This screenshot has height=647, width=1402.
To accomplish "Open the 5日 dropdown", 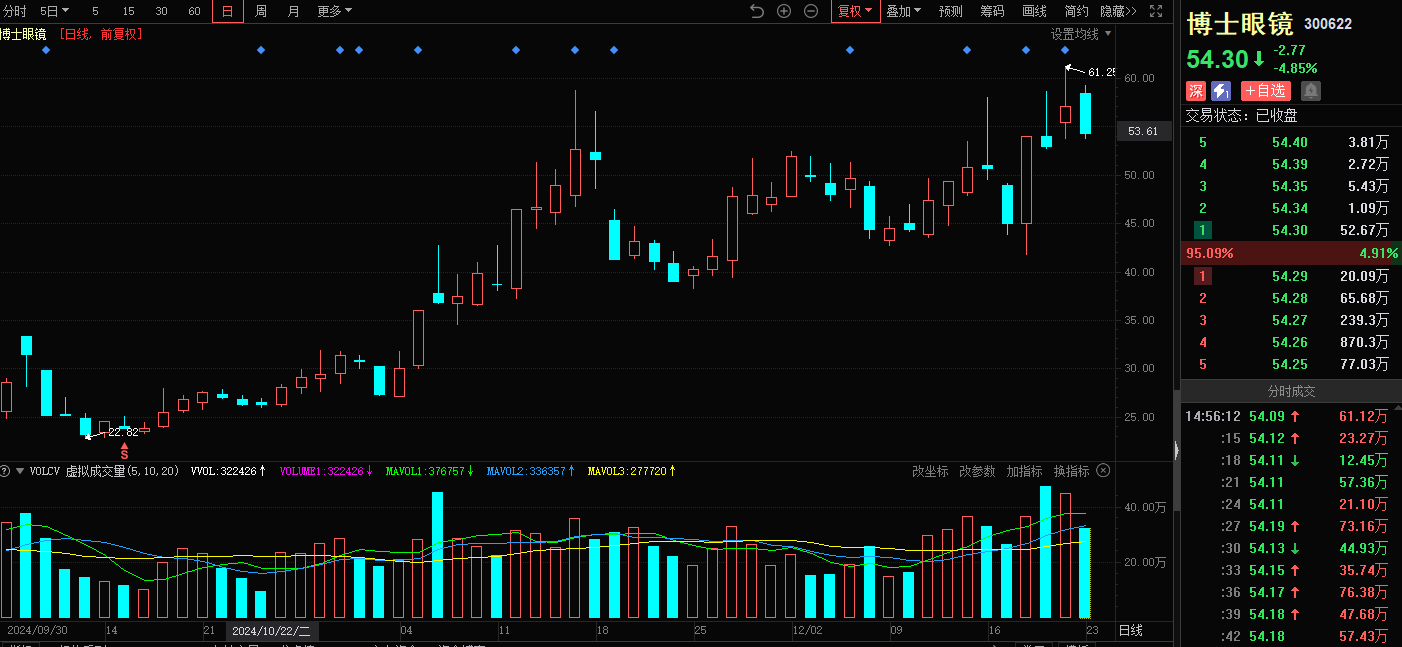I will point(55,11).
